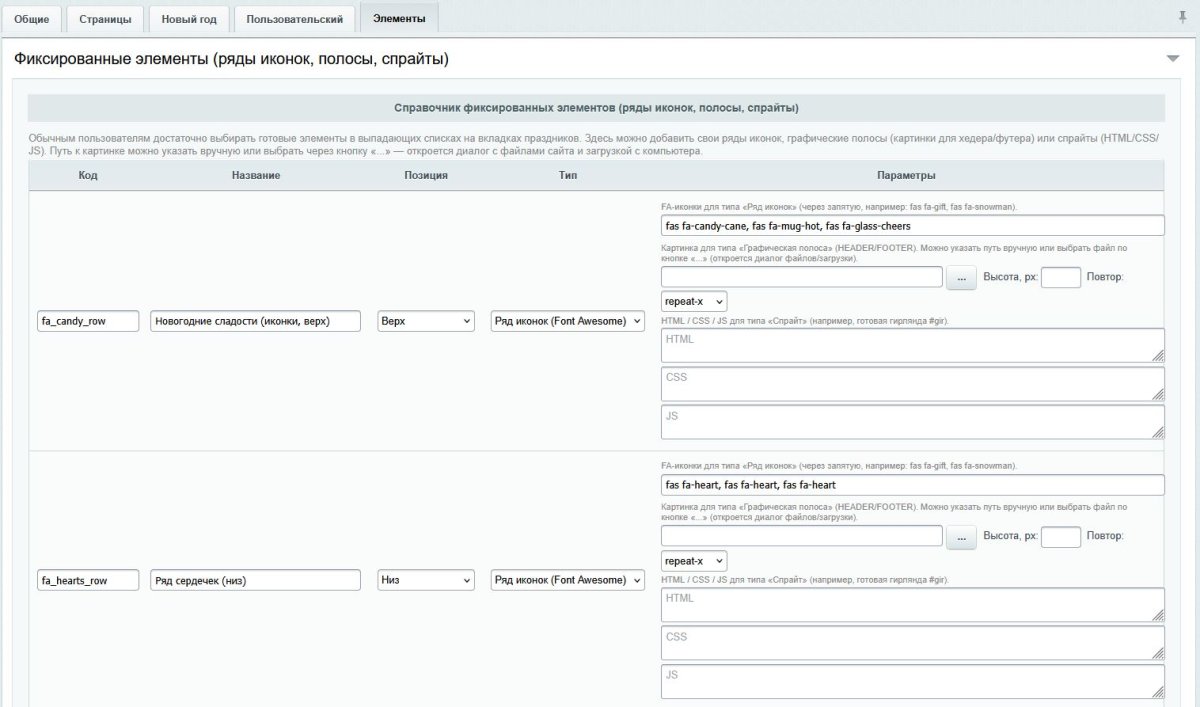
Task: Switch to the Общие tab
Action: click(x=32, y=19)
